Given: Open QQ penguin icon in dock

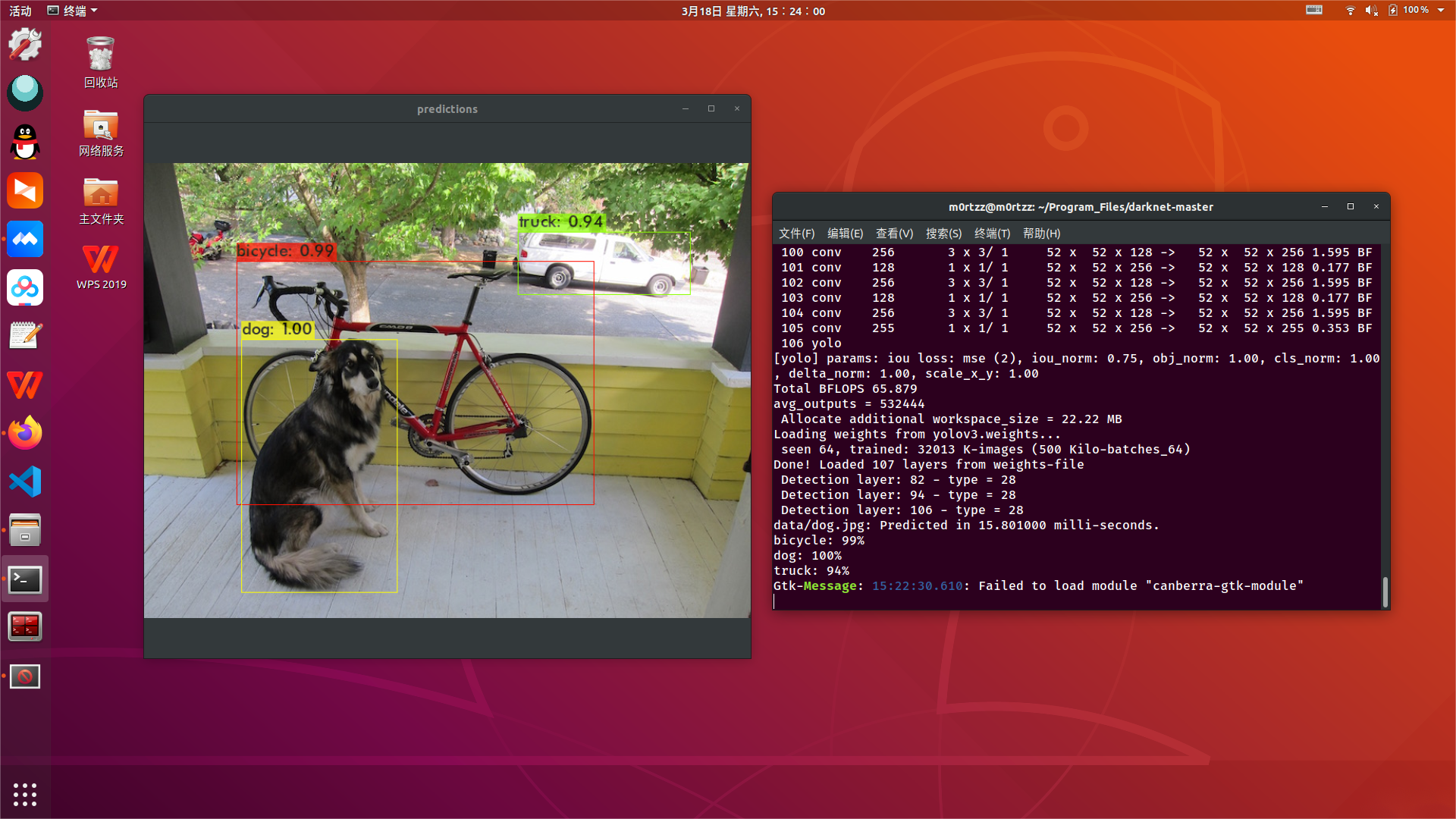Looking at the screenshot, I should (25, 142).
